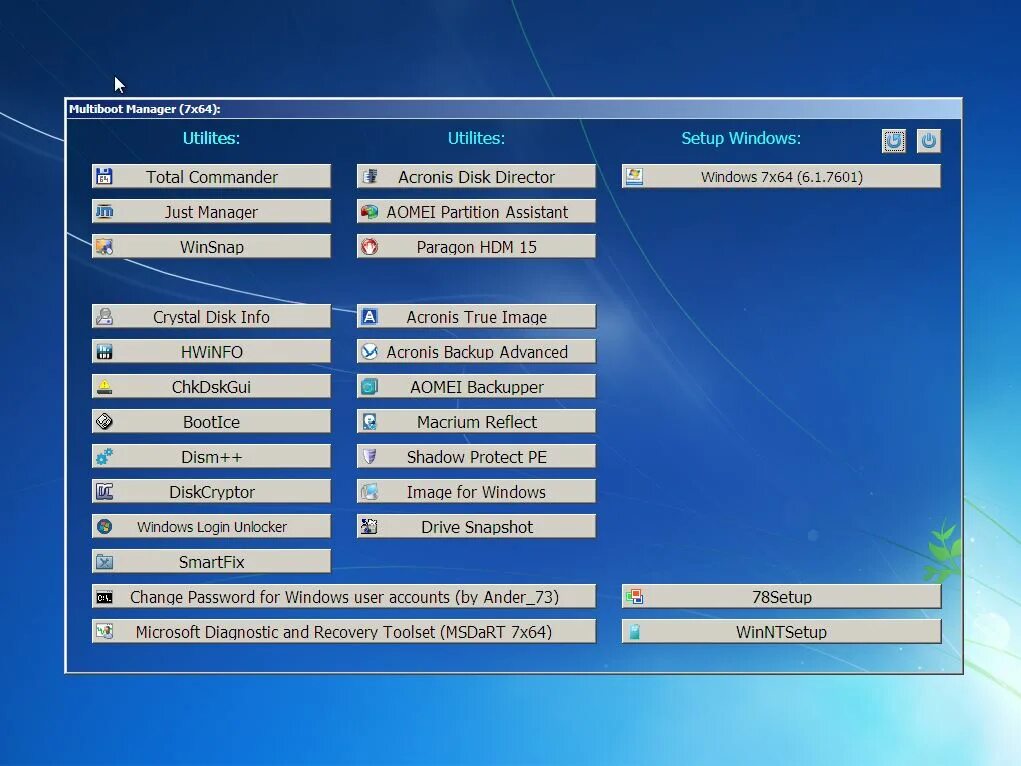Open the WinNTSetup tool
1021x766 pixels.
[781, 632]
